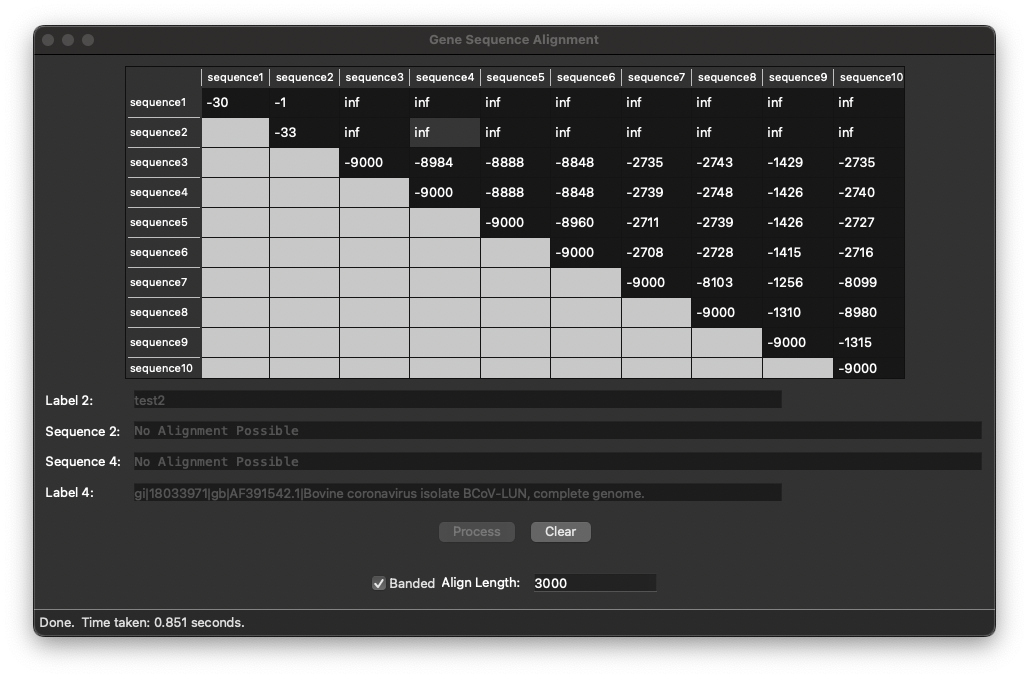Click the -1429 cell in sequence3 row
This screenshot has height=678, width=1029.
coord(798,162)
